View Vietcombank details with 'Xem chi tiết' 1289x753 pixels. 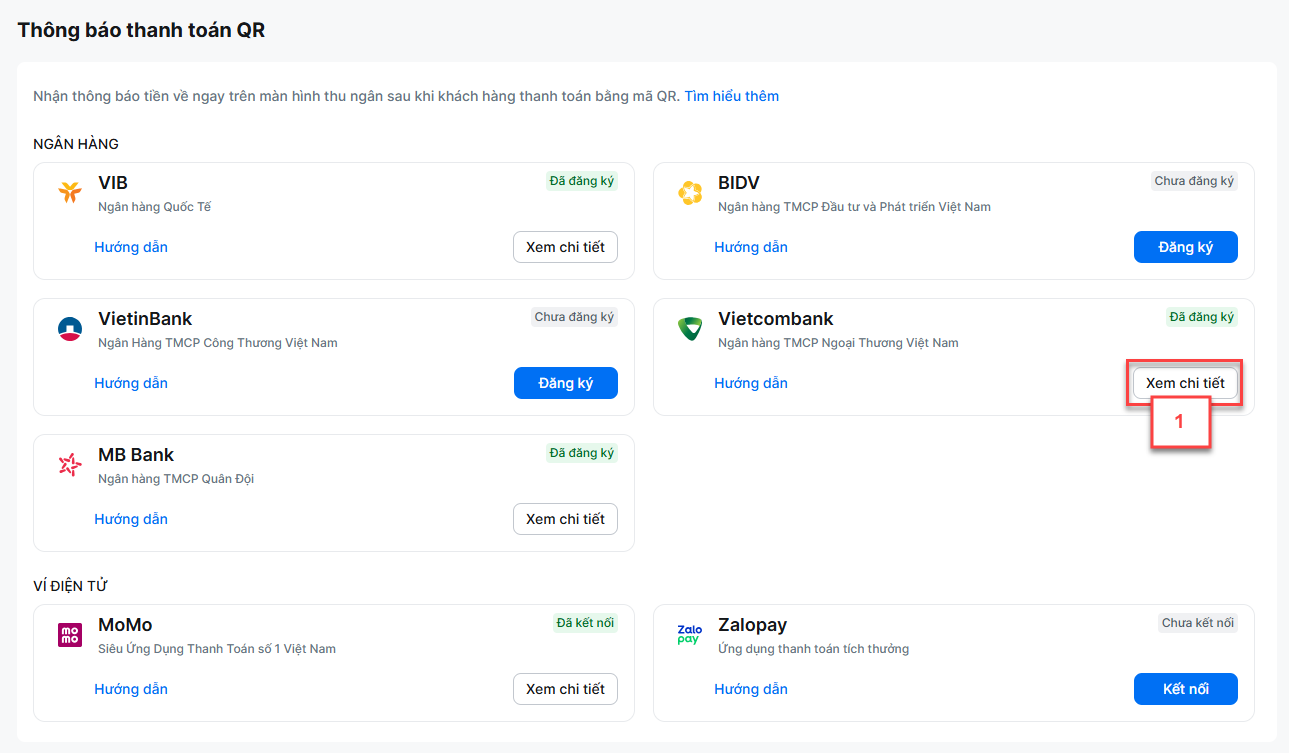1185,383
